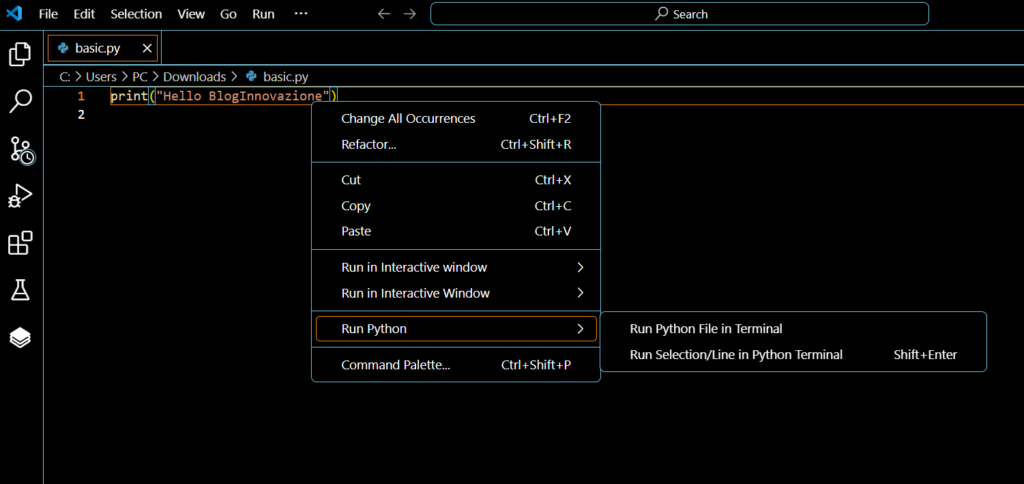
Task: Open the Testing flask icon
Action: (20, 291)
